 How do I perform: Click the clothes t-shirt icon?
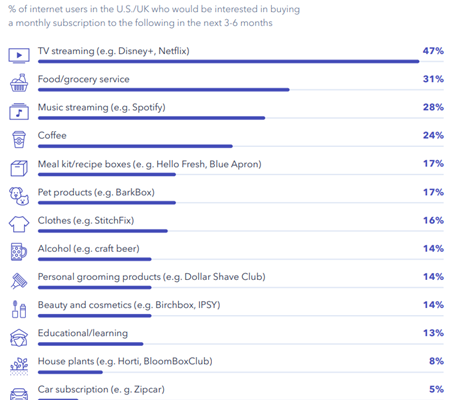tap(19, 224)
